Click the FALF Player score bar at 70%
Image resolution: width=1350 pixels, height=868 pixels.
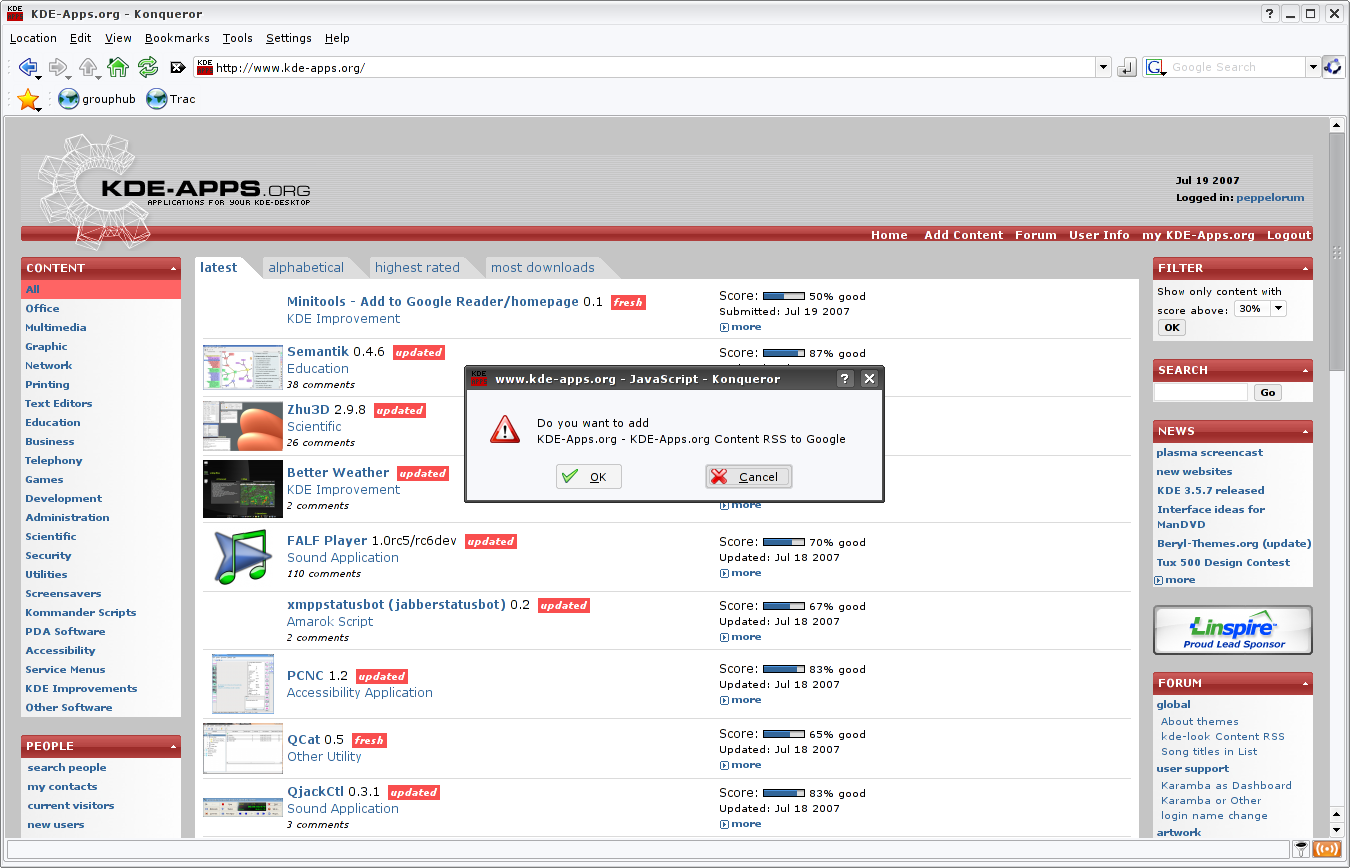[x=783, y=542]
